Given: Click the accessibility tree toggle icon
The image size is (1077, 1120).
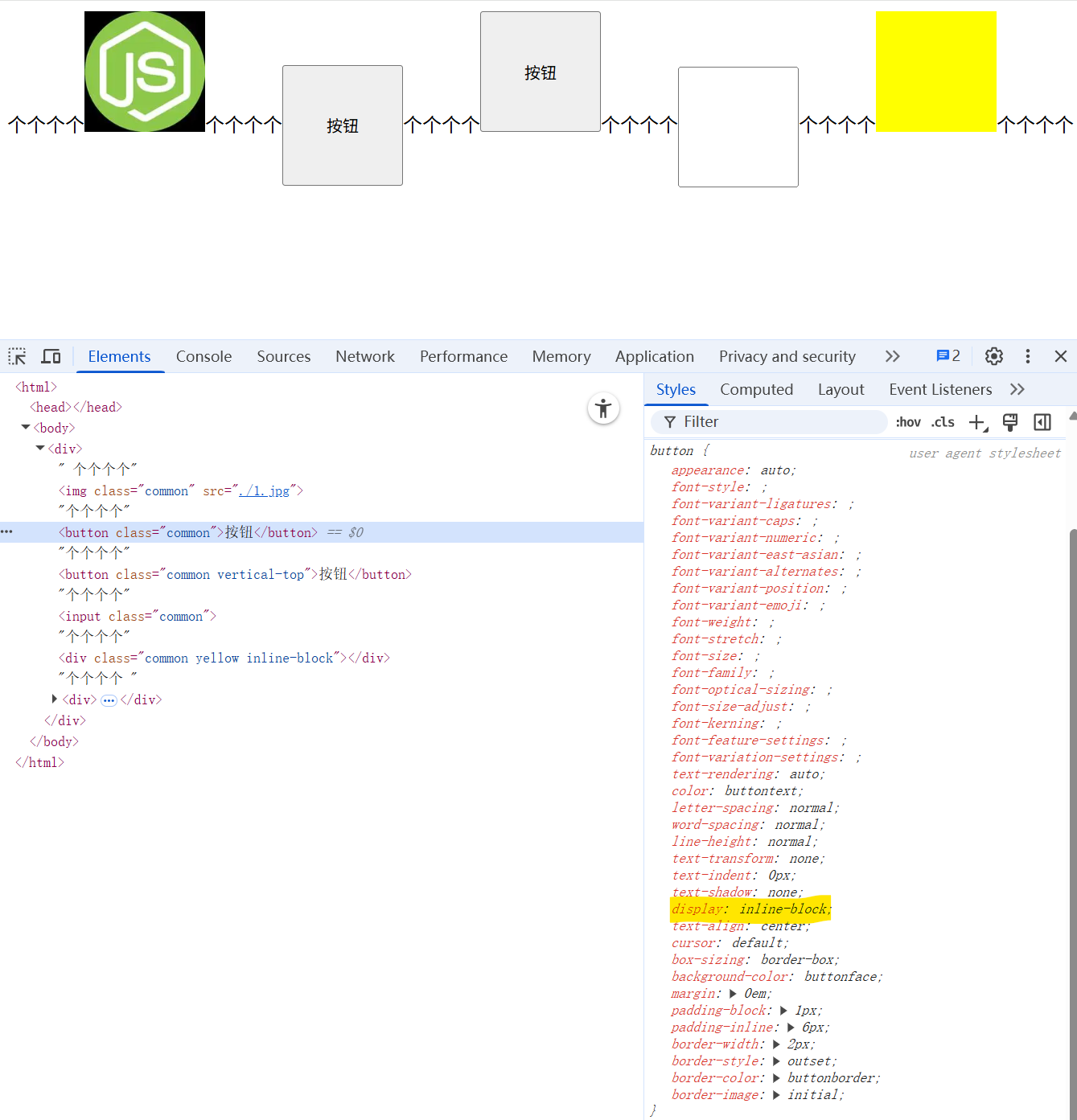Looking at the screenshot, I should click(603, 408).
